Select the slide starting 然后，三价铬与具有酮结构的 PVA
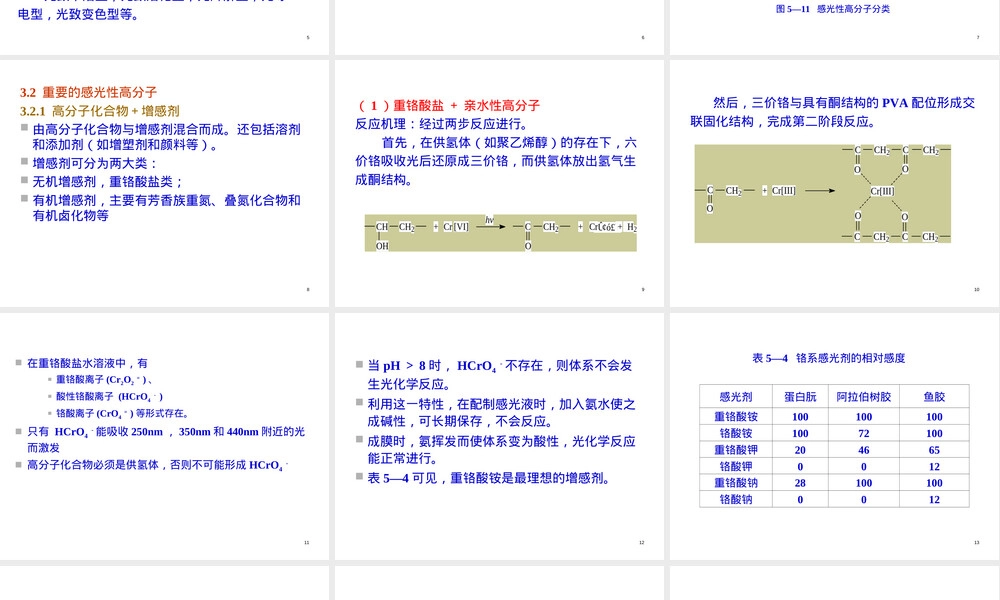This screenshot has height=600, width=1000. (834, 183)
